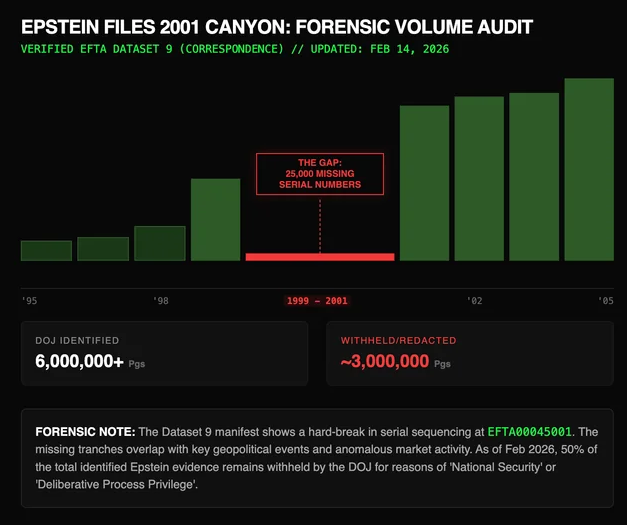The height and width of the screenshot is (525, 627).
Task: Select the tallest green bar above '05
Action: click(x=589, y=170)
